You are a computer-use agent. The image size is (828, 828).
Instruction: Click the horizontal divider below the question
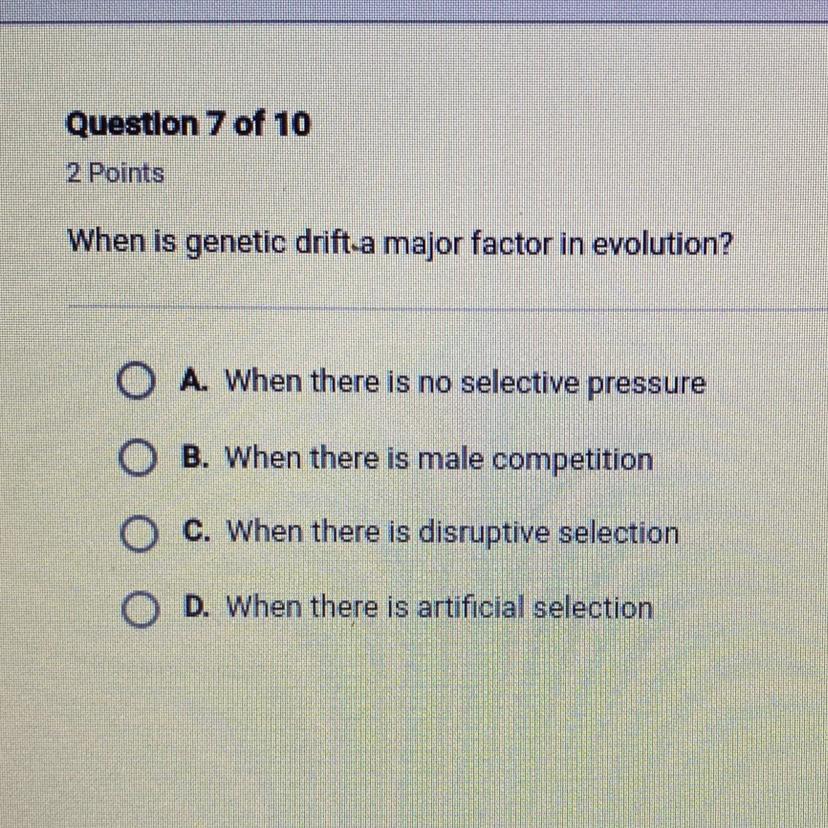tap(448, 307)
